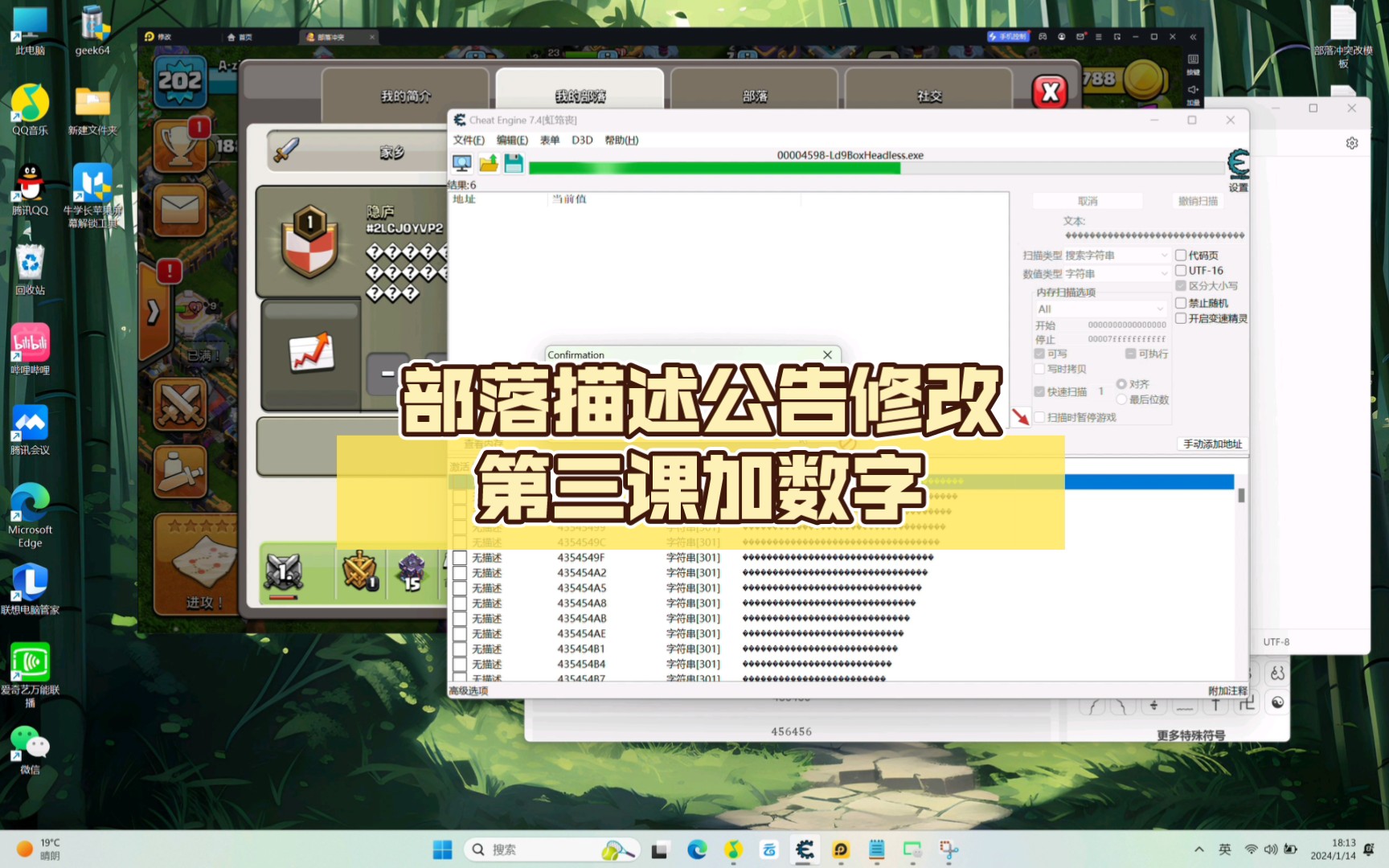Open the crossed swords battle log icon
This screenshot has width=1389, height=868.
[x=180, y=405]
